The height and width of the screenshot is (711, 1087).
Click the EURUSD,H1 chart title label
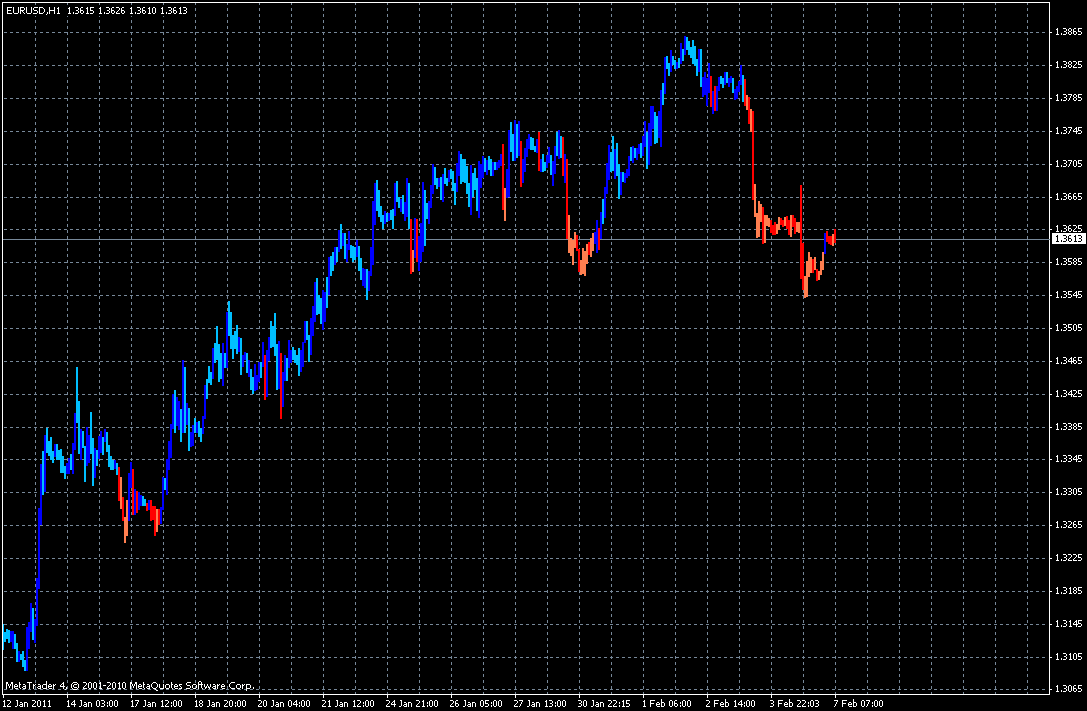pos(33,10)
